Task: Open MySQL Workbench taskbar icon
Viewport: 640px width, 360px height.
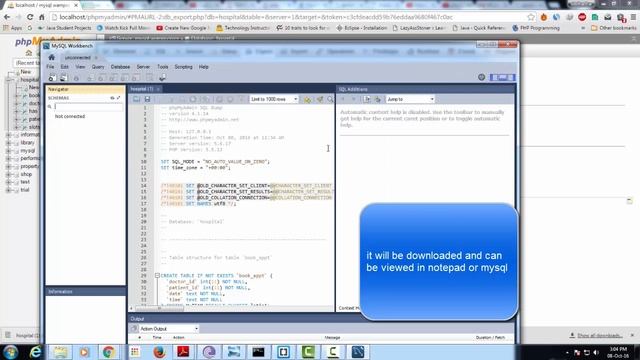Action: [x=358, y=352]
